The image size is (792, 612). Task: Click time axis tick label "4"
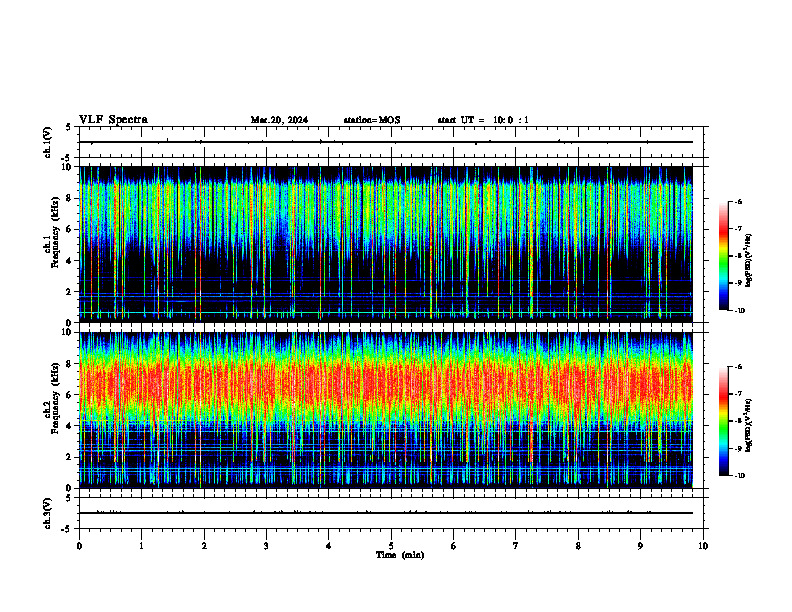329,546
